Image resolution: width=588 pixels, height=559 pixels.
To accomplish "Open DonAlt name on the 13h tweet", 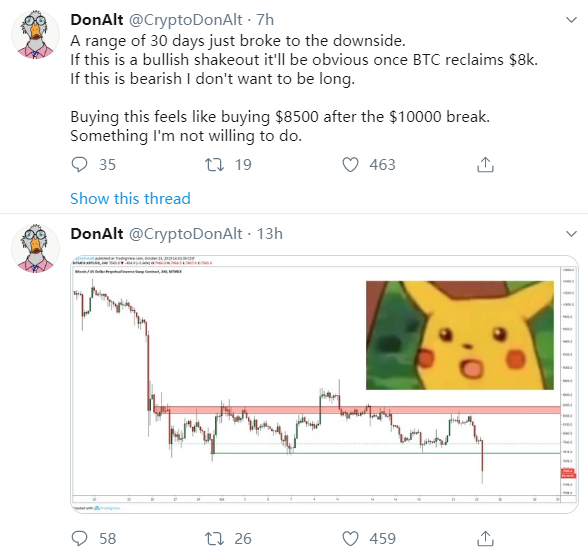I will 97,234.
